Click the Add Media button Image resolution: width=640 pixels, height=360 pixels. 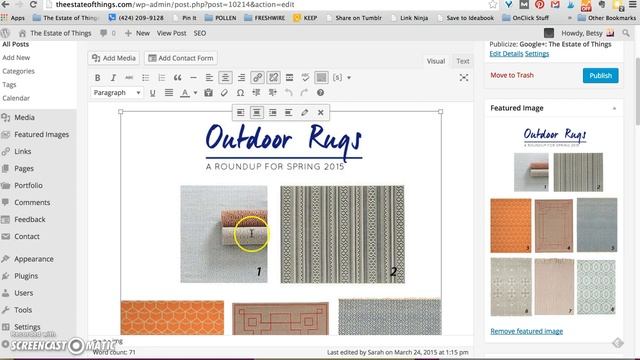pos(114,58)
